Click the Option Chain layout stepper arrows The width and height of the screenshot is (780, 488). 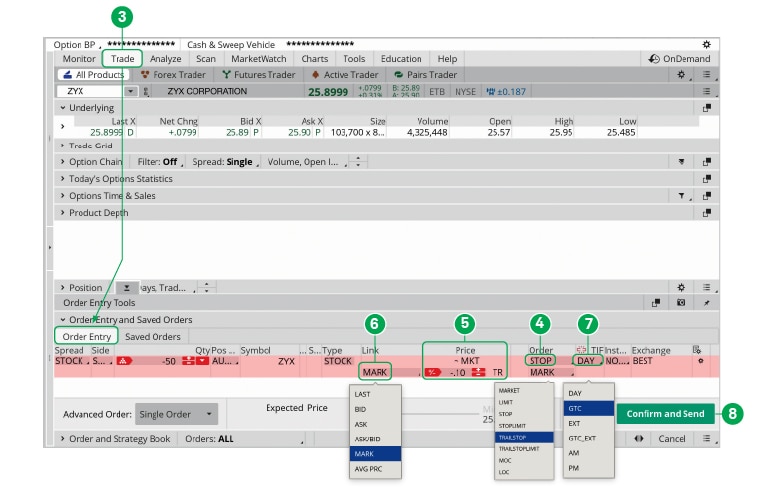[x=358, y=161]
